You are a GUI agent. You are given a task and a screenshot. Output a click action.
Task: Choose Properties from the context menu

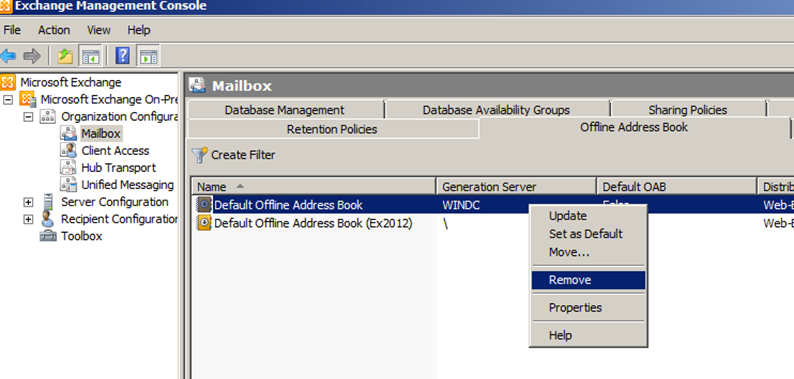588,308
